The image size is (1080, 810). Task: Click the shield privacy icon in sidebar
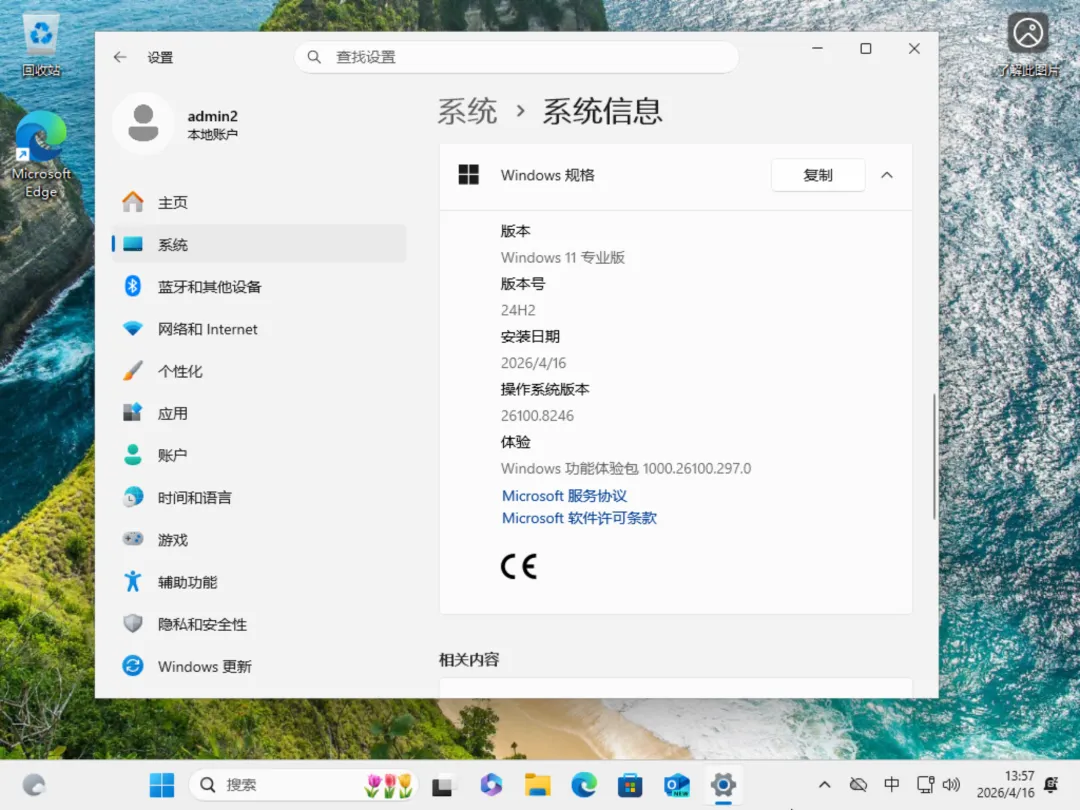point(132,623)
